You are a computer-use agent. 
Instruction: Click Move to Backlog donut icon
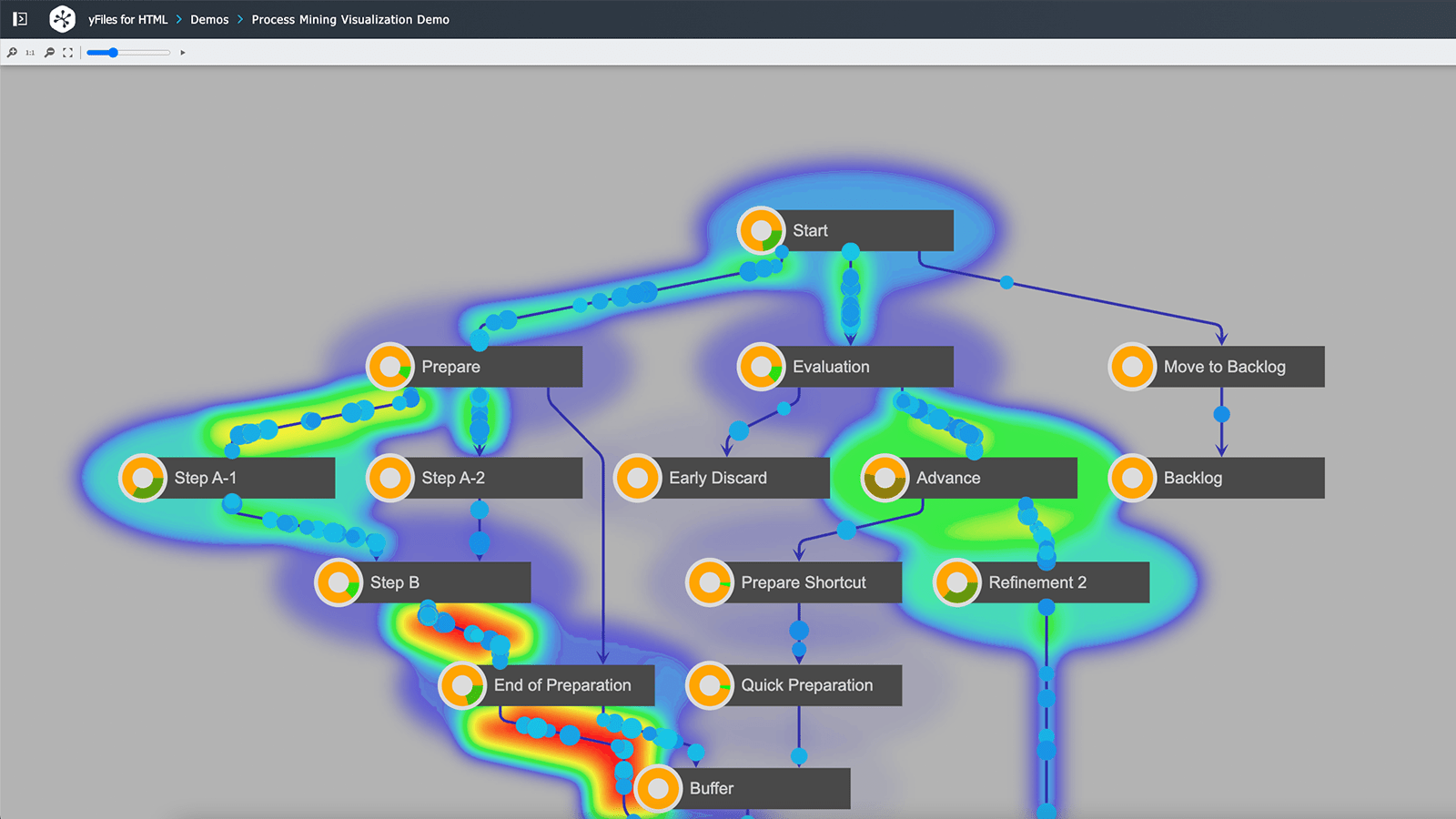coord(1133,367)
